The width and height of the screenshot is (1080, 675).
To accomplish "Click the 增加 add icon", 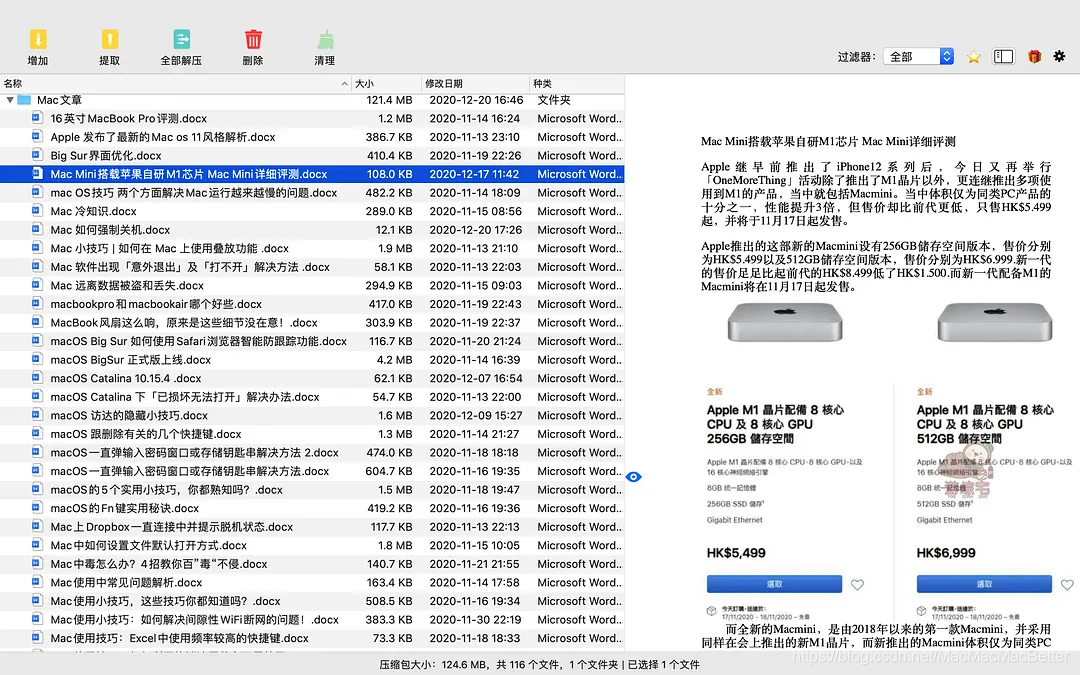I will click(x=38, y=40).
